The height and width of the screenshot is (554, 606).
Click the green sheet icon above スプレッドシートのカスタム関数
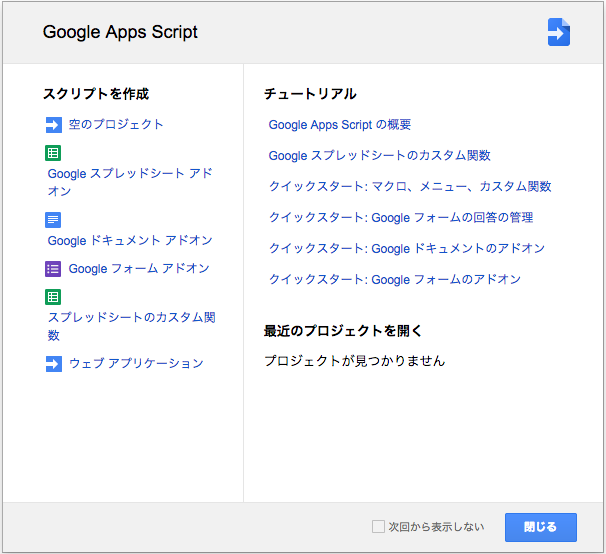pos(53,297)
